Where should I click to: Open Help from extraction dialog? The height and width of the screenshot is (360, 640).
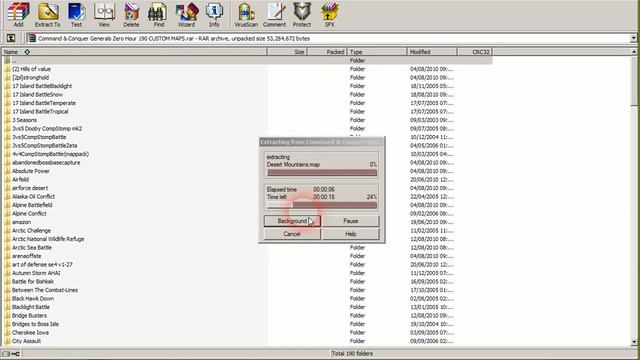(351, 234)
